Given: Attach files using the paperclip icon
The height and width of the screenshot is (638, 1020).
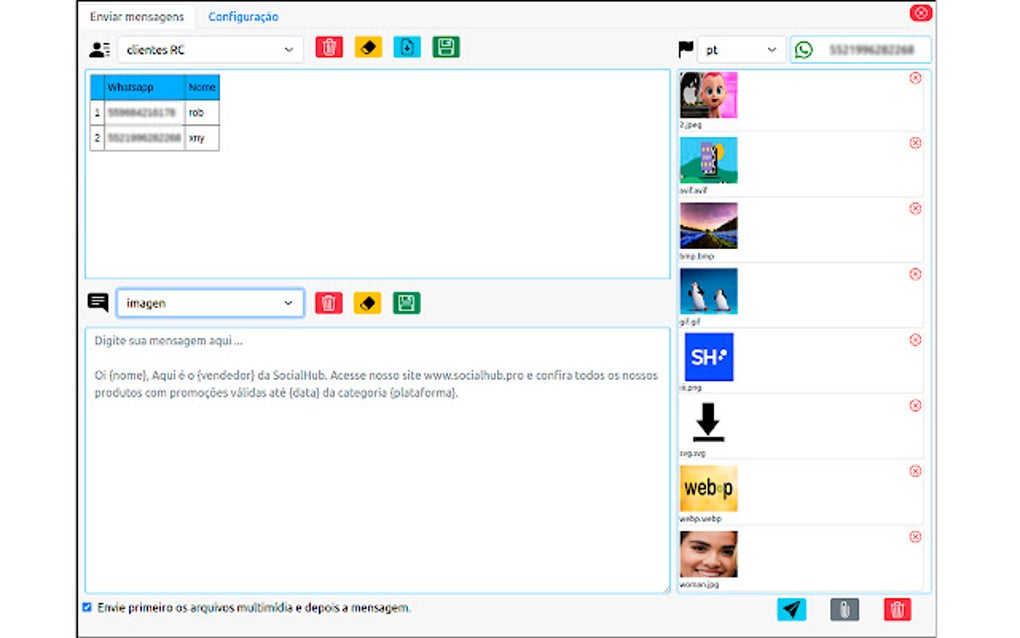Looking at the screenshot, I should tap(844, 609).
